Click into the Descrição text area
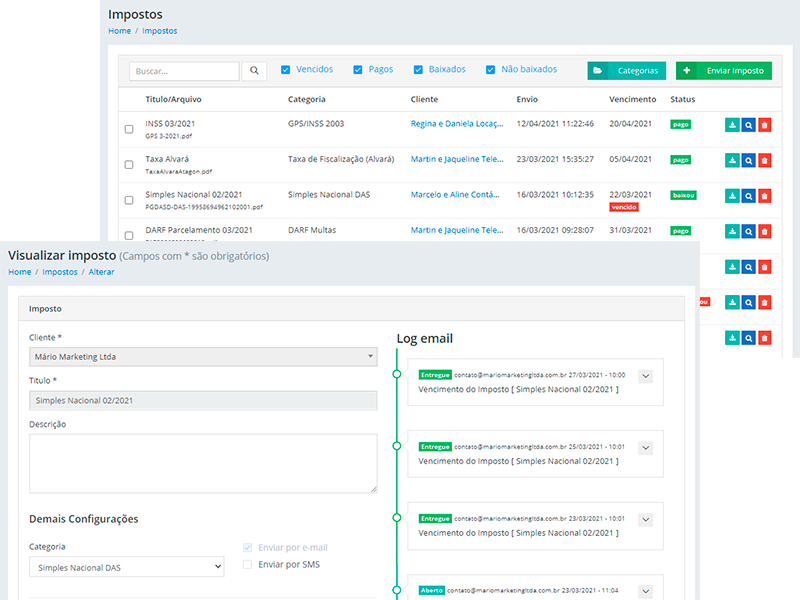This screenshot has width=800, height=600. 203,462
